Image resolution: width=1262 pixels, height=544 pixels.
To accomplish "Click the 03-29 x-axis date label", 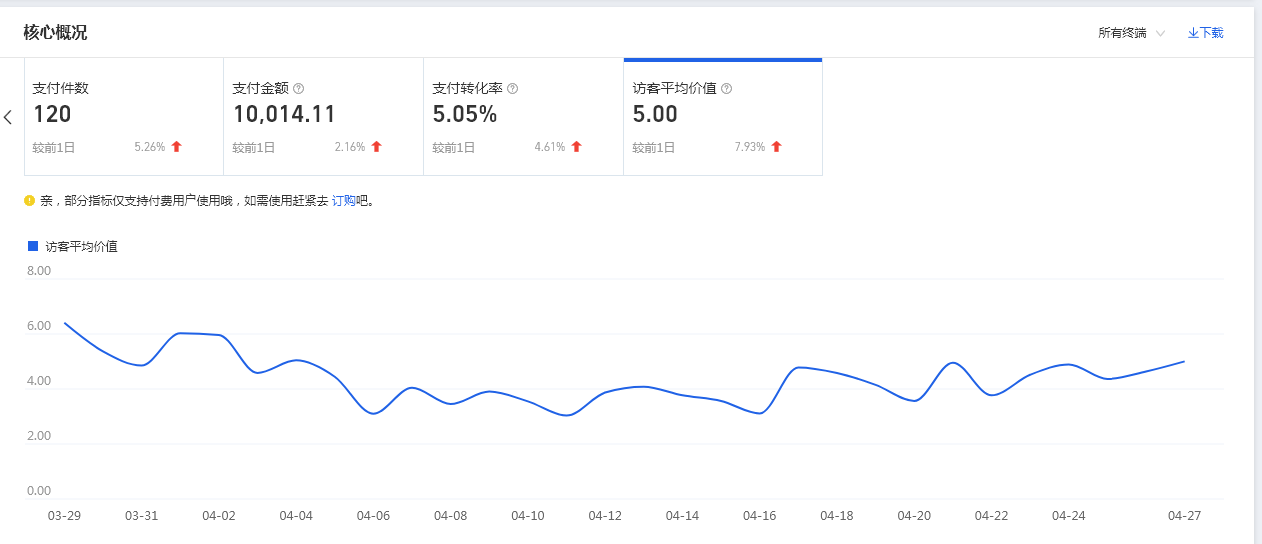I will point(64,516).
